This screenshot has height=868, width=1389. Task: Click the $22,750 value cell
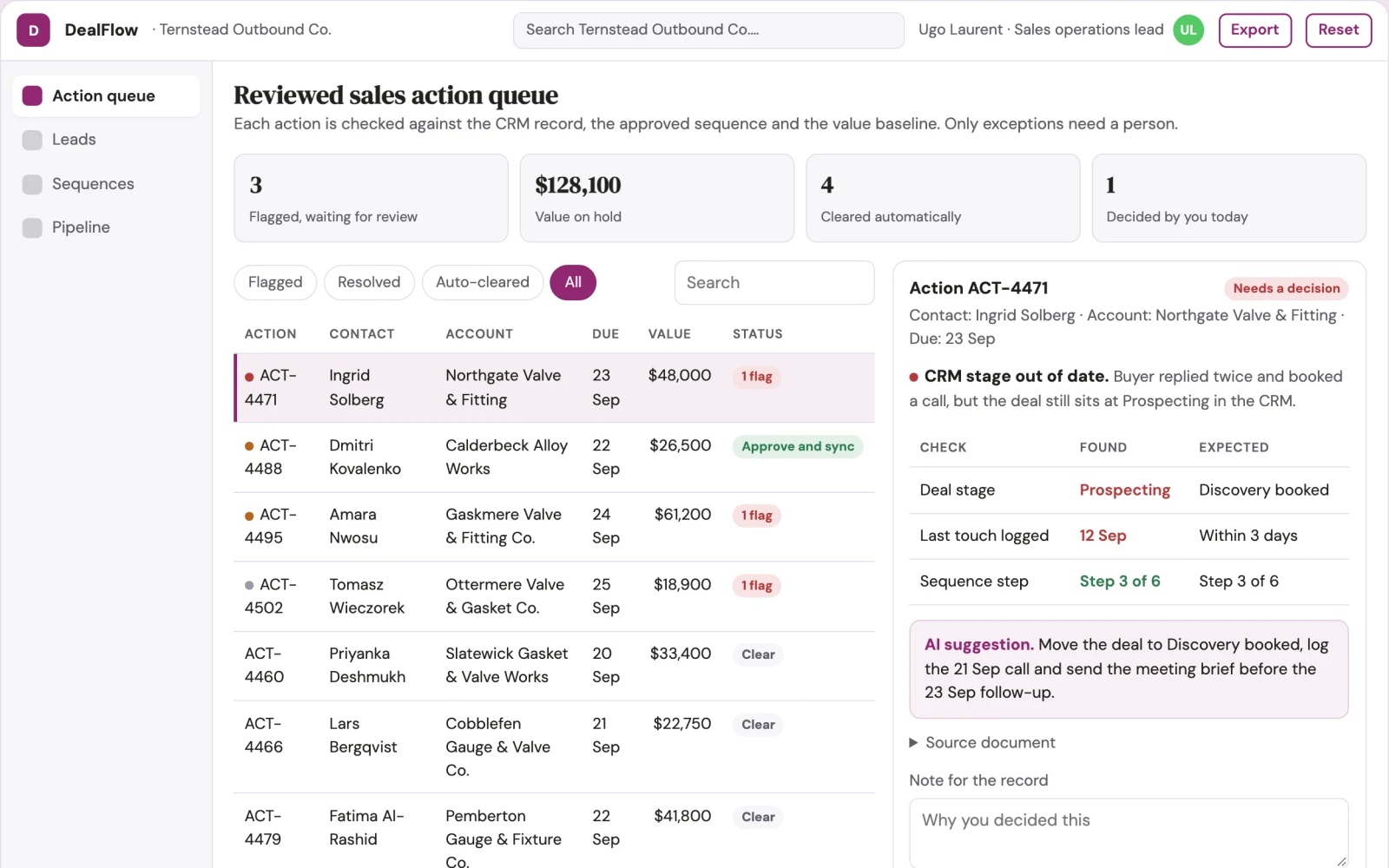pyautogui.click(x=682, y=724)
